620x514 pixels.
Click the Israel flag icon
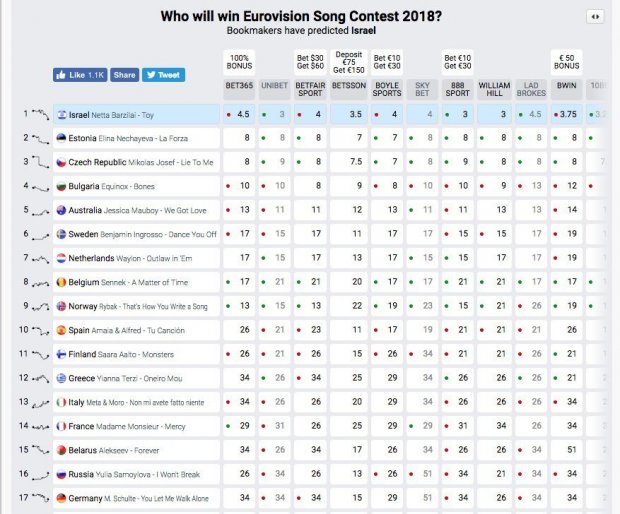(62, 115)
